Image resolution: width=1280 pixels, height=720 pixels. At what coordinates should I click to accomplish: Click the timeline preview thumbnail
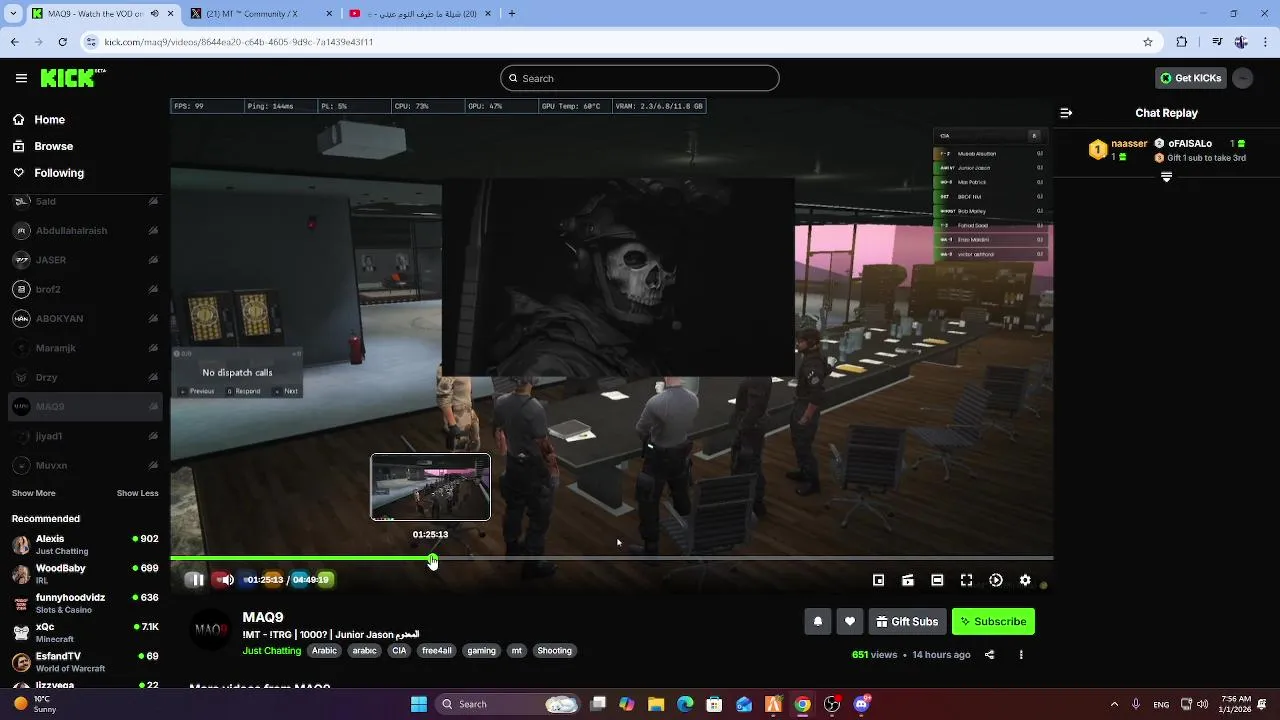click(431, 487)
